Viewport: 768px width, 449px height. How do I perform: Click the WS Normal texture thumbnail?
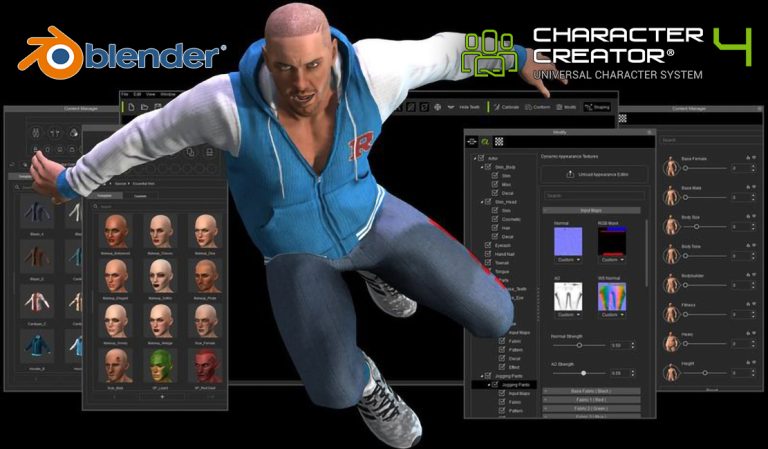click(x=612, y=297)
